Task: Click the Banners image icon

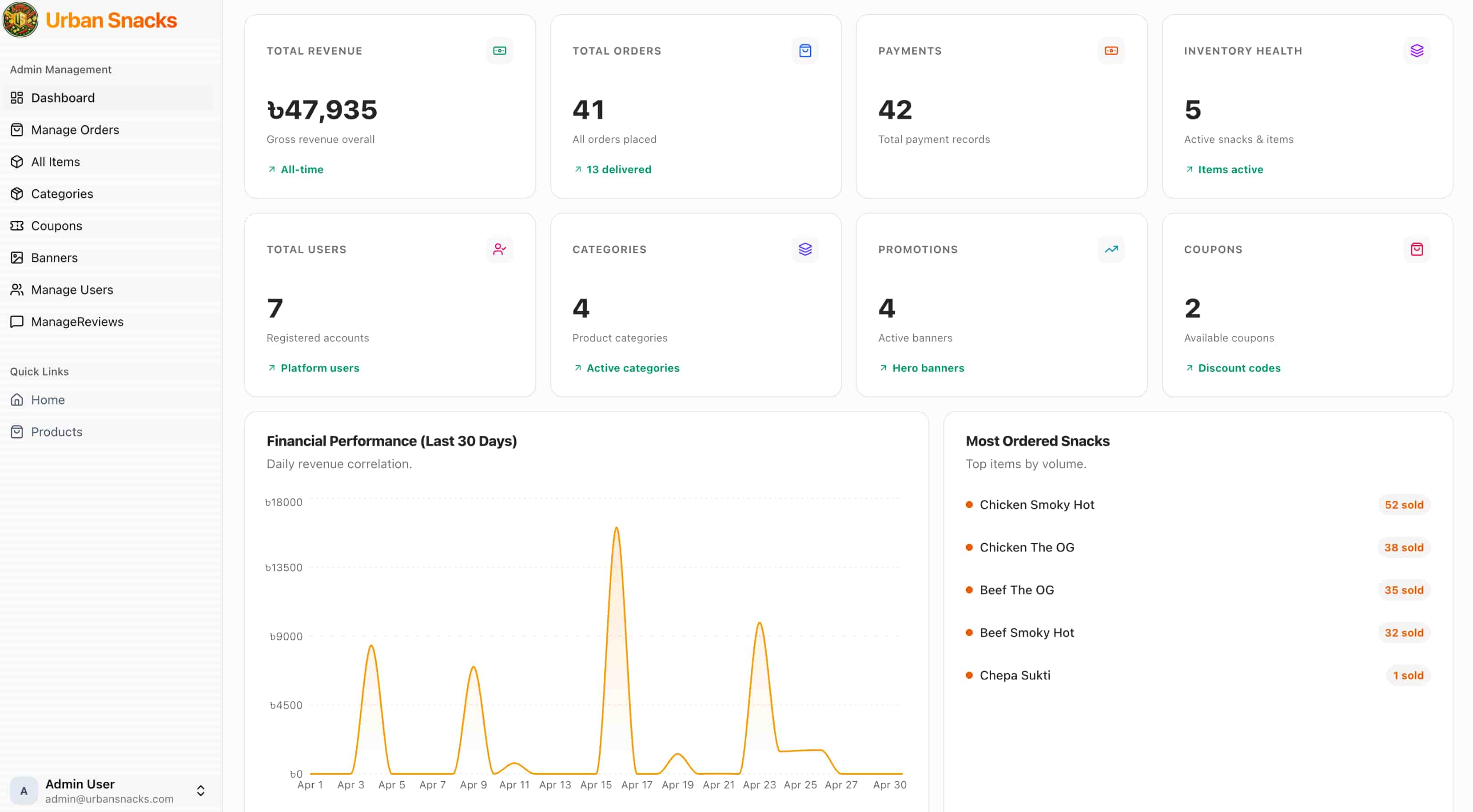Action: [17, 258]
